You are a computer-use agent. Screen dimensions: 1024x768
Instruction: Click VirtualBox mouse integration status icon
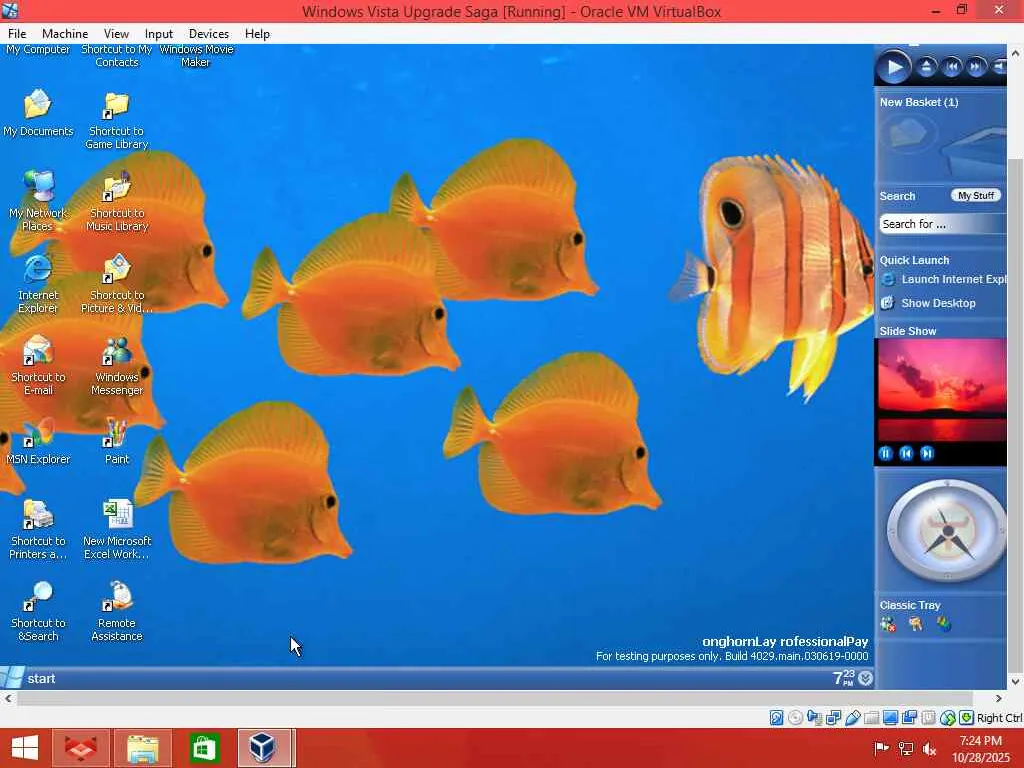coord(948,718)
